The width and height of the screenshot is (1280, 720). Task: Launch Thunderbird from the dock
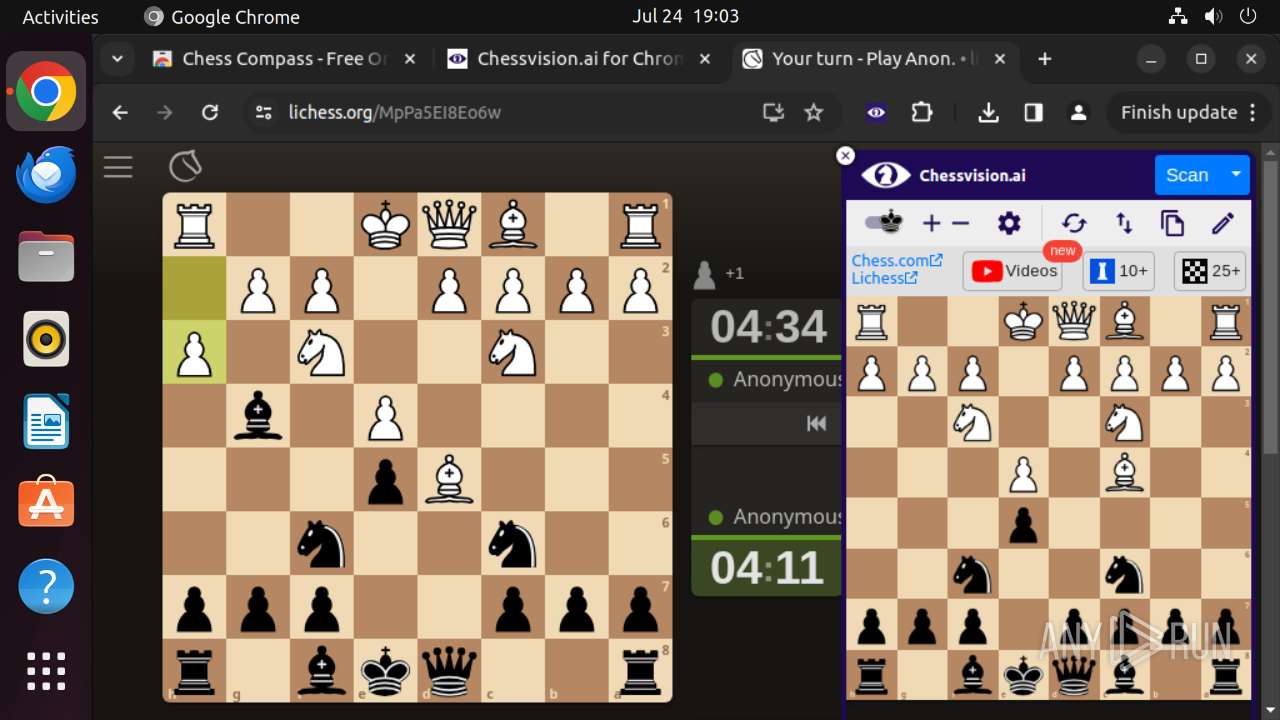pos(46,175)
